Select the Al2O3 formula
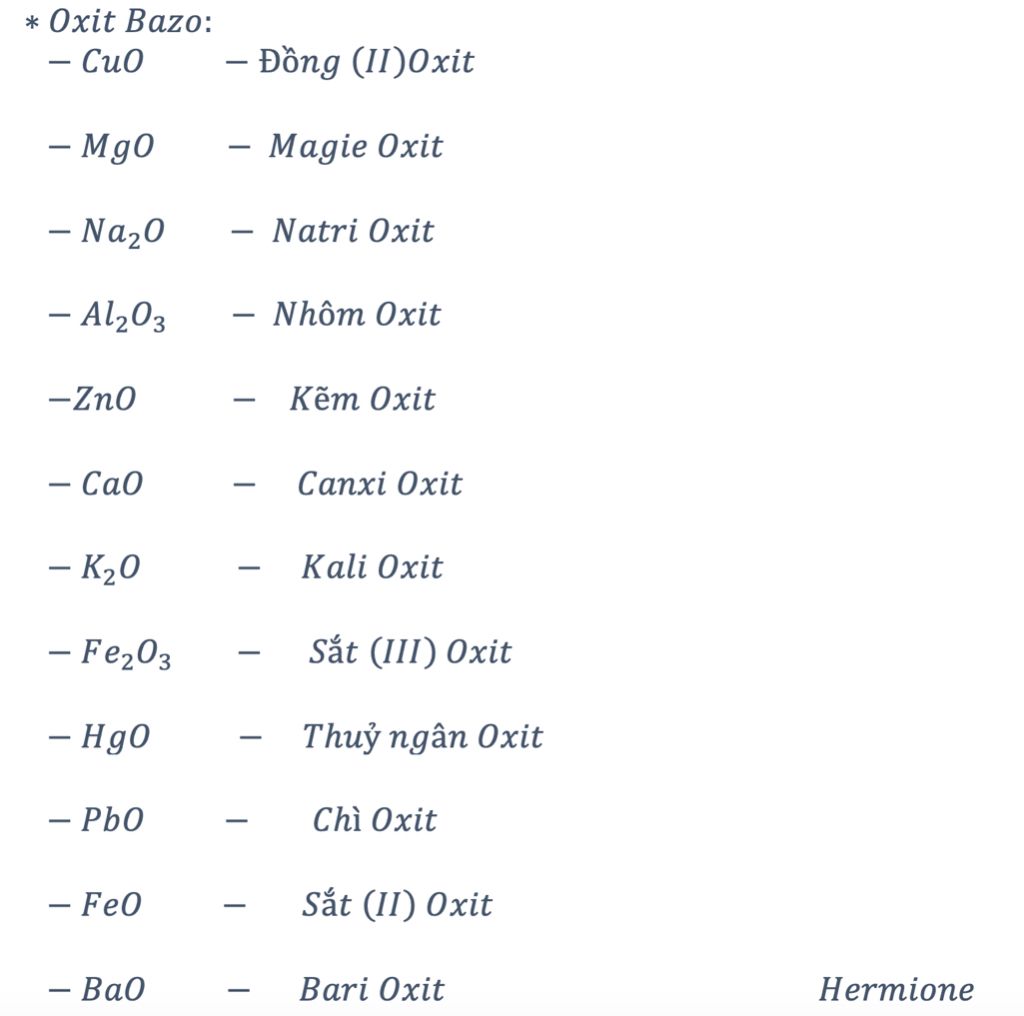This screenshot has width=1024, height=1016. click(123, 317)
